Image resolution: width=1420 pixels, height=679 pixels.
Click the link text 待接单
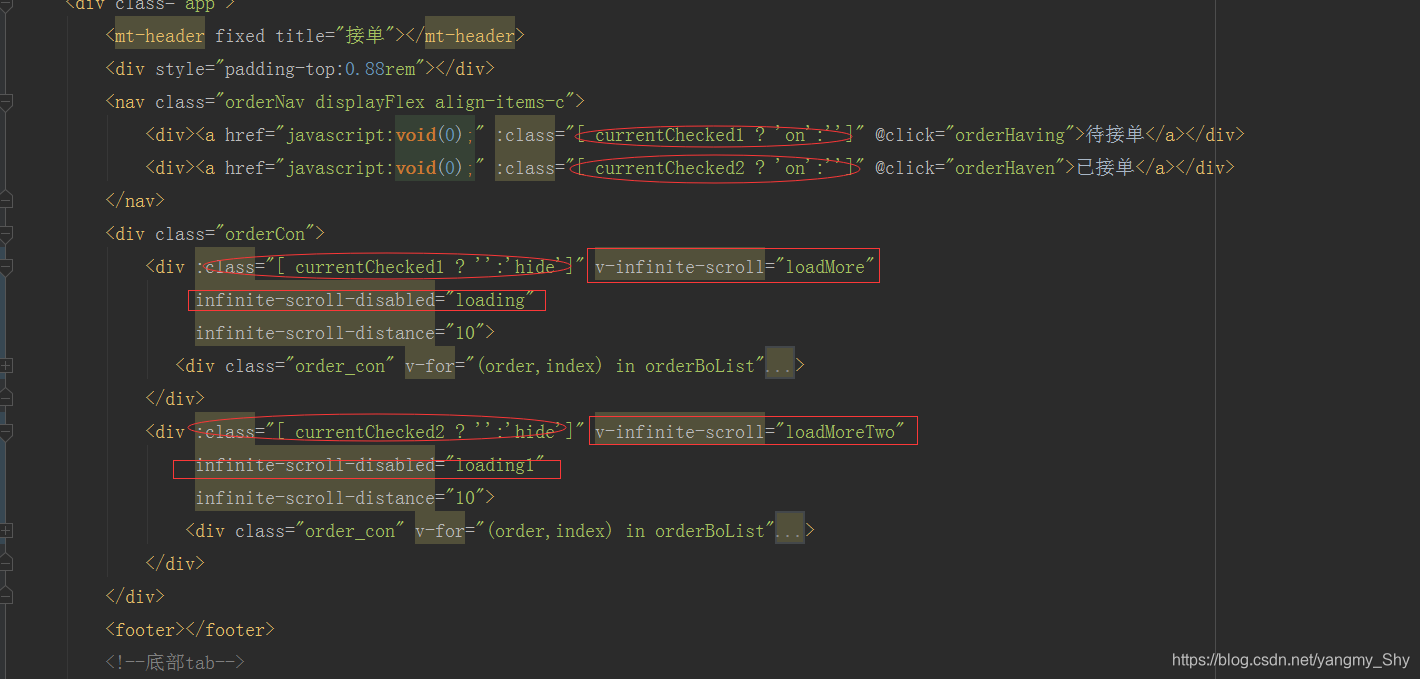(1114, 135)
